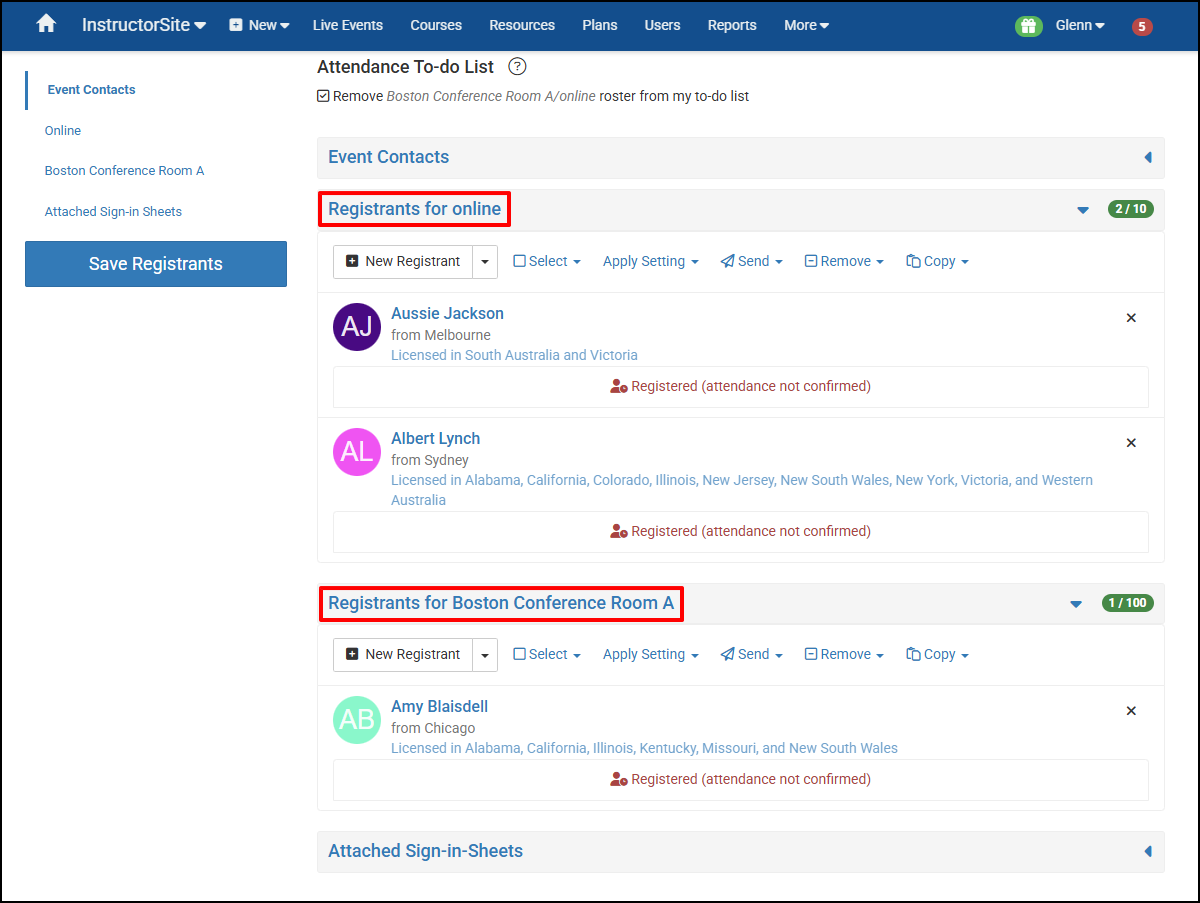Open Amy Blaisdell's profile link

[439, 706]
